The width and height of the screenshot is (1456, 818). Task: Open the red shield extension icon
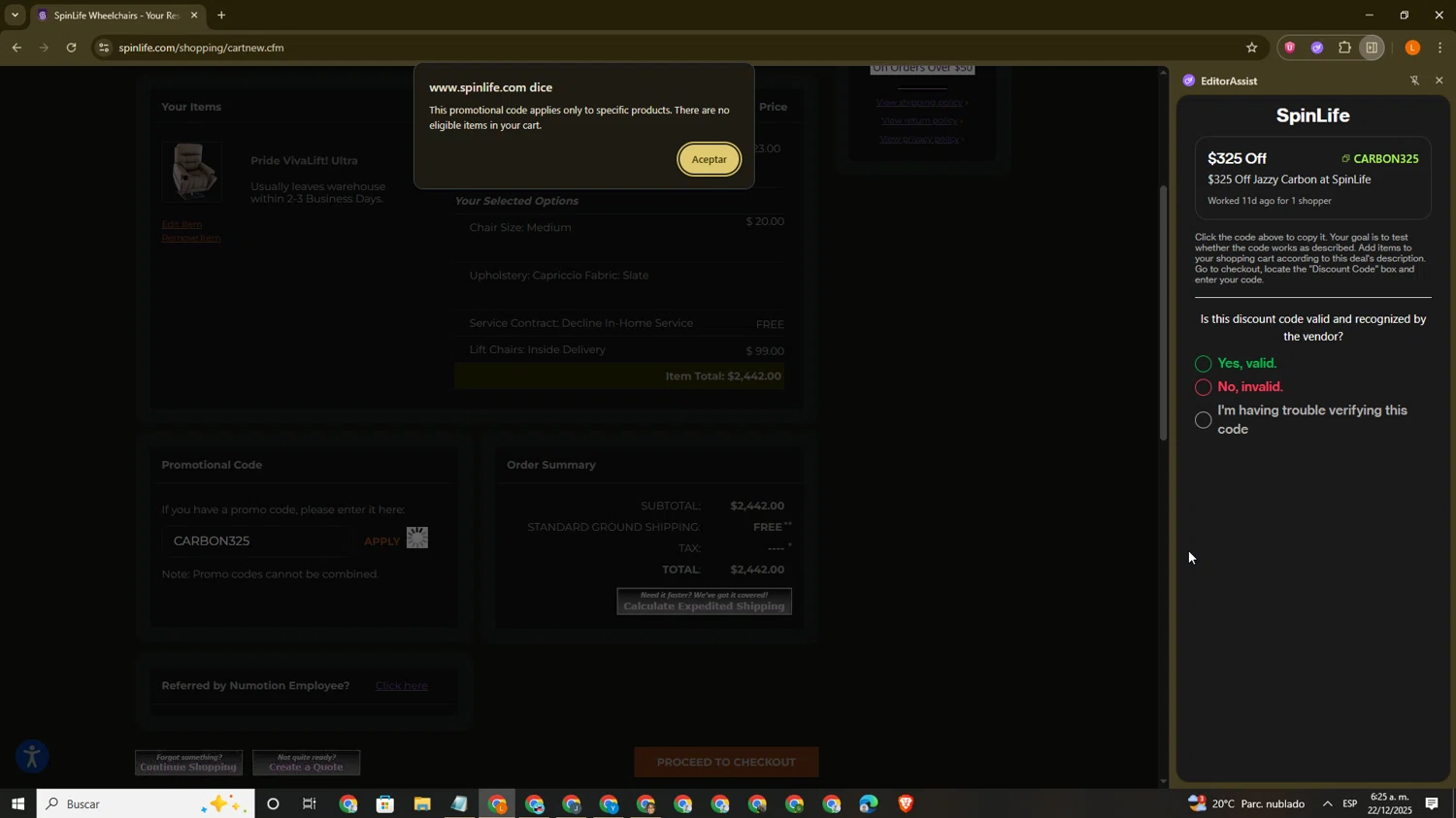pos(1289,48)
